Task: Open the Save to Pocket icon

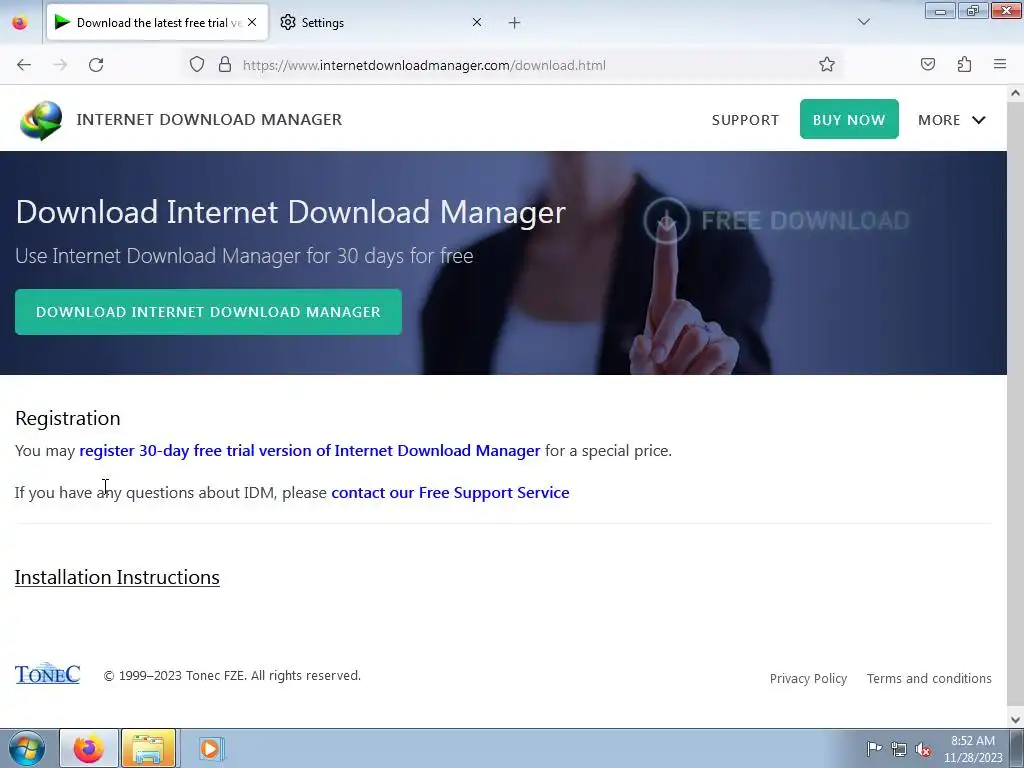Action: coord(927,65)
